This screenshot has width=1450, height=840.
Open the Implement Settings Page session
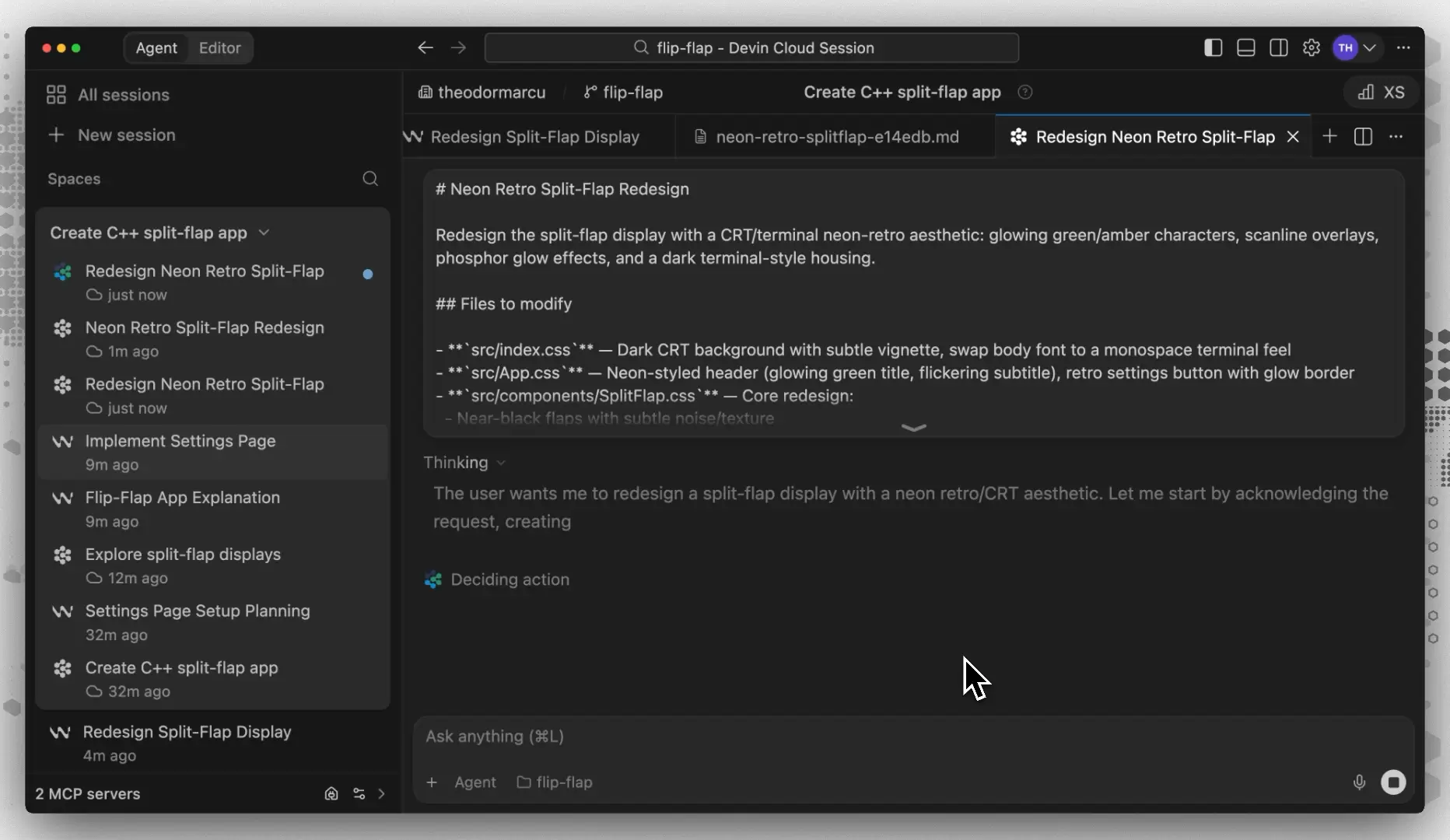click(212, 452)
